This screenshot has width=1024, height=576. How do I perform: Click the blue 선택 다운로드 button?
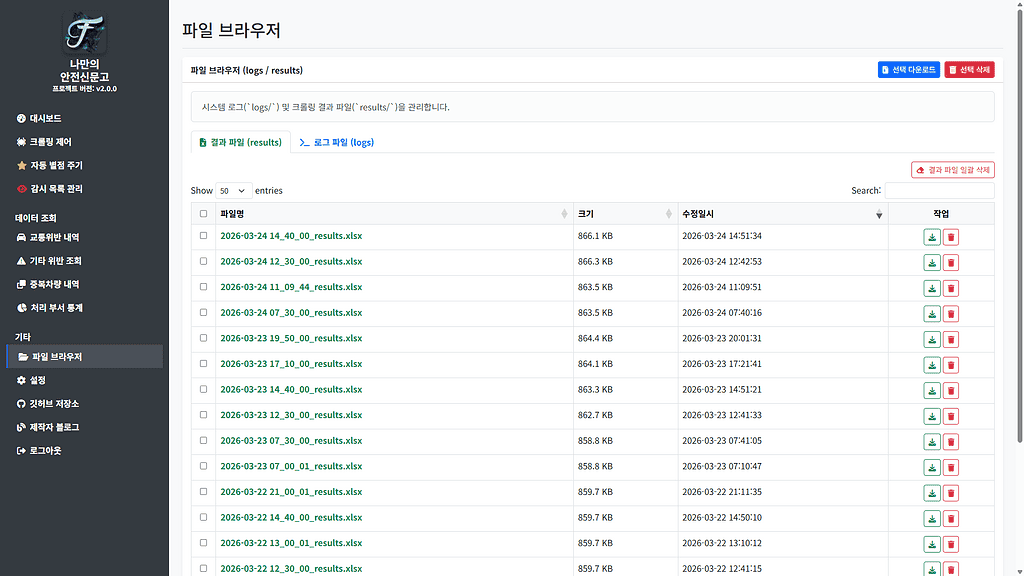[908, 69]
